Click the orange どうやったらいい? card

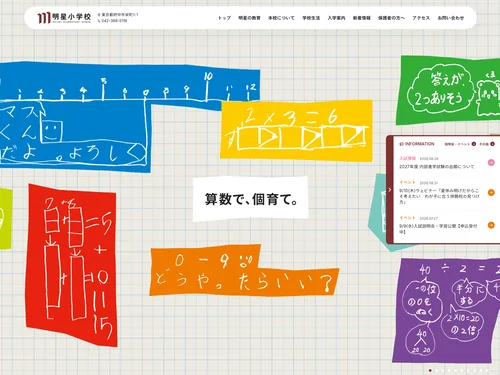pyautogui.click(x=243, y=271)
